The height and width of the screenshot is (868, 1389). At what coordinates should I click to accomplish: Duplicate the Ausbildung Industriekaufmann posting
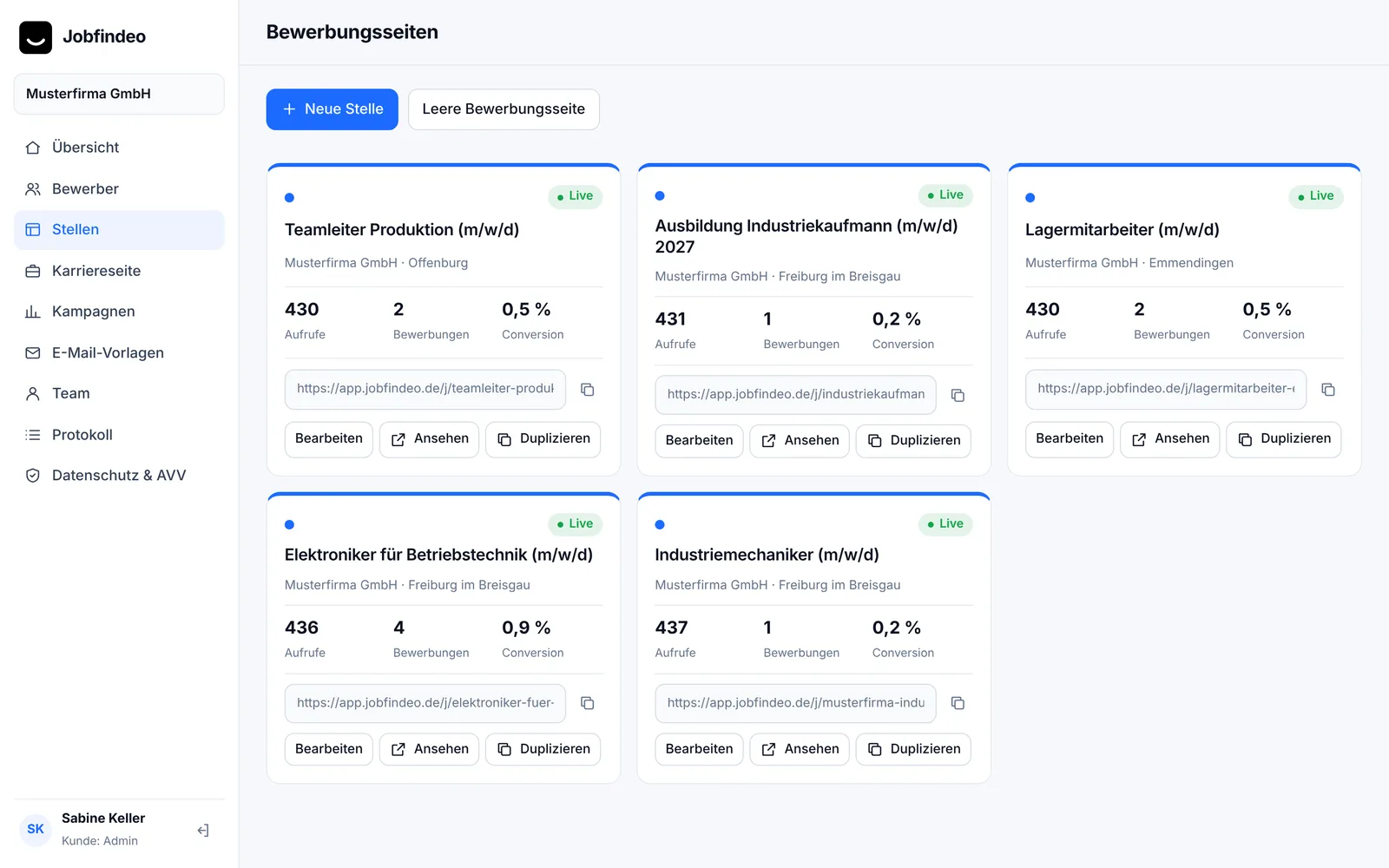(913, 441)
